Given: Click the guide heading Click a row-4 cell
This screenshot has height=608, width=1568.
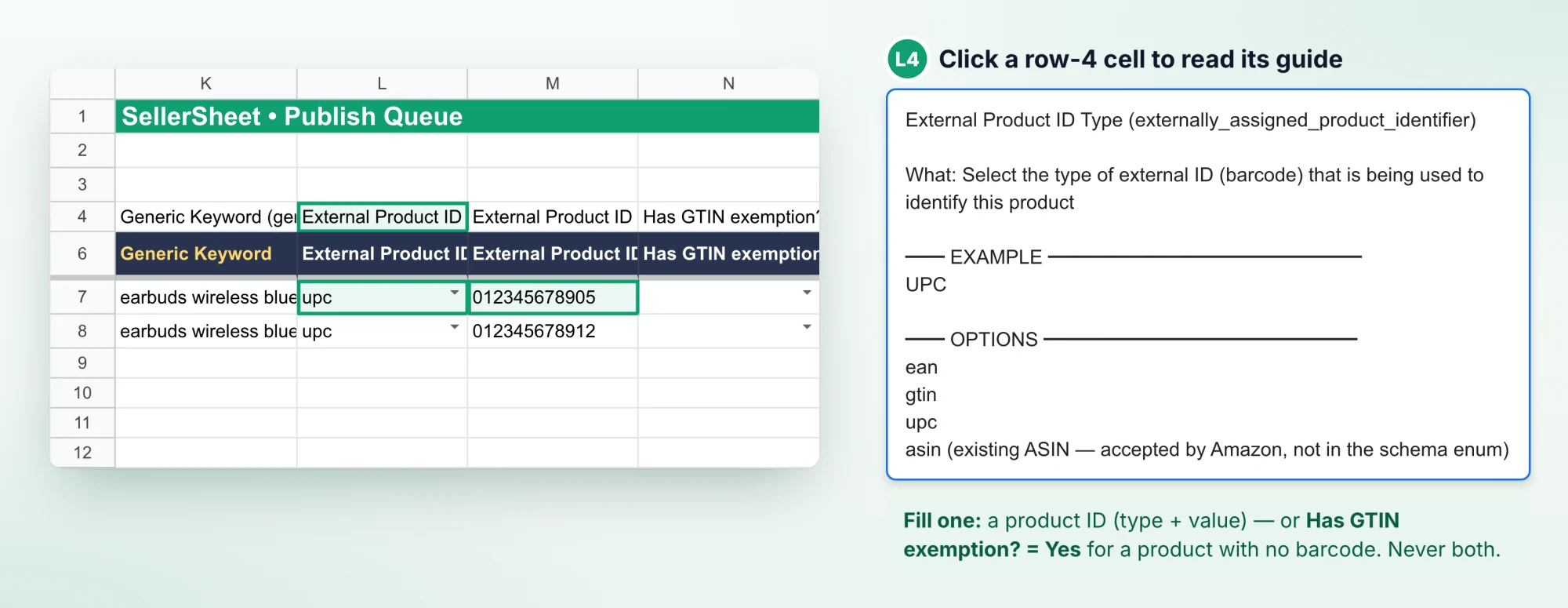Looking at the screenshot, I should pos(1141,59).
